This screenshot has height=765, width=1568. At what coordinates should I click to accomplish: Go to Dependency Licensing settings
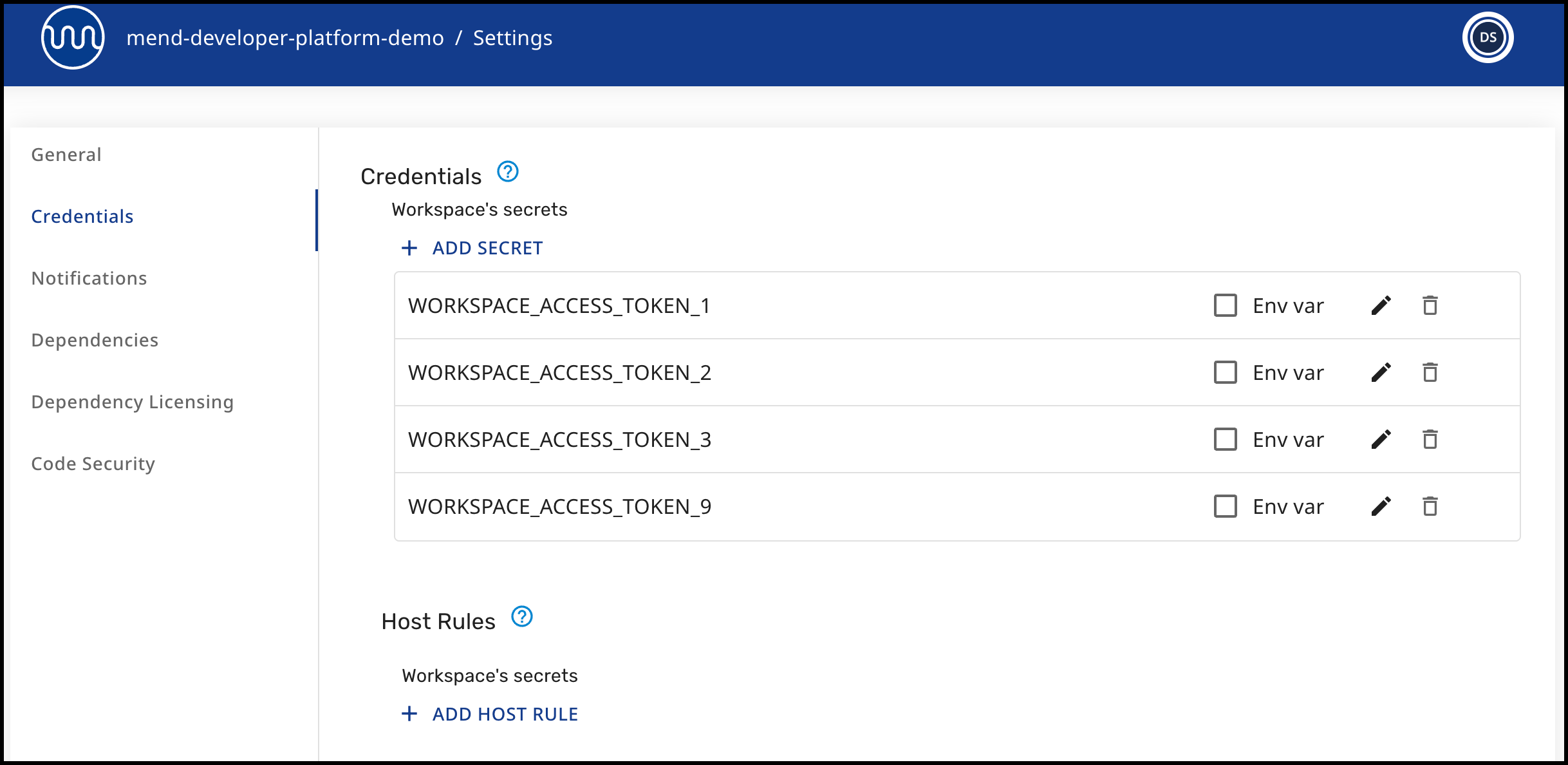pyautogui.click(x=132, y=402)
